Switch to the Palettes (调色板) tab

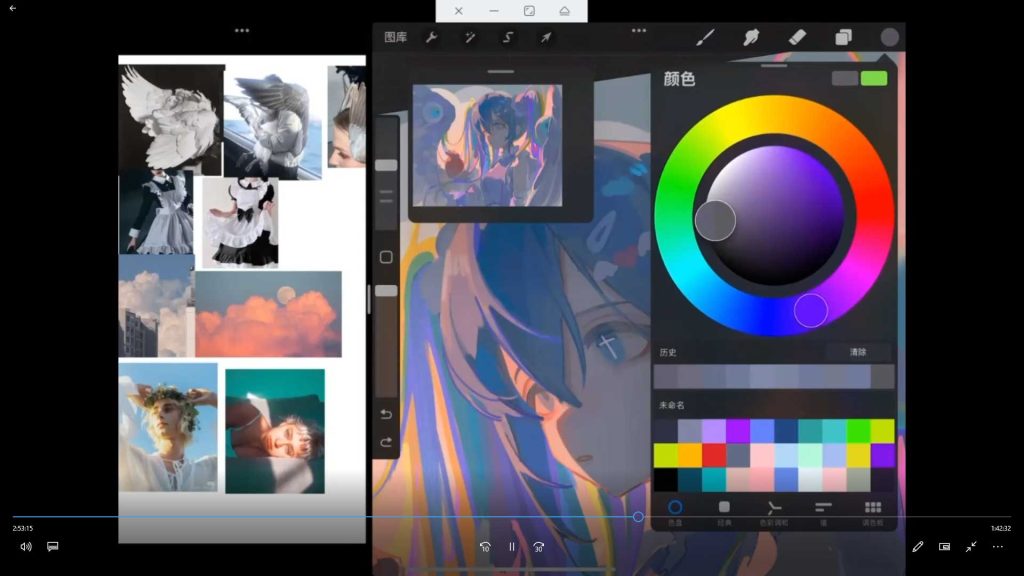[872, 513]
